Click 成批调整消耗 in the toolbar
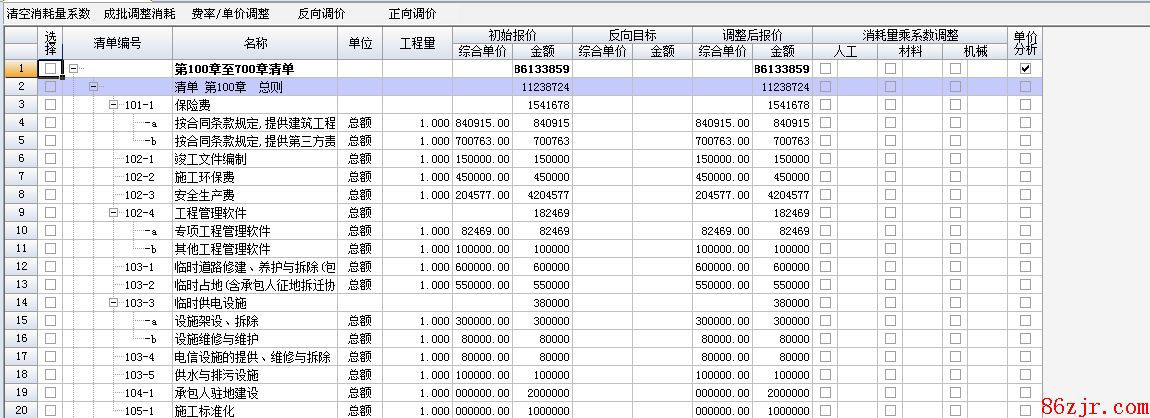 139,14
